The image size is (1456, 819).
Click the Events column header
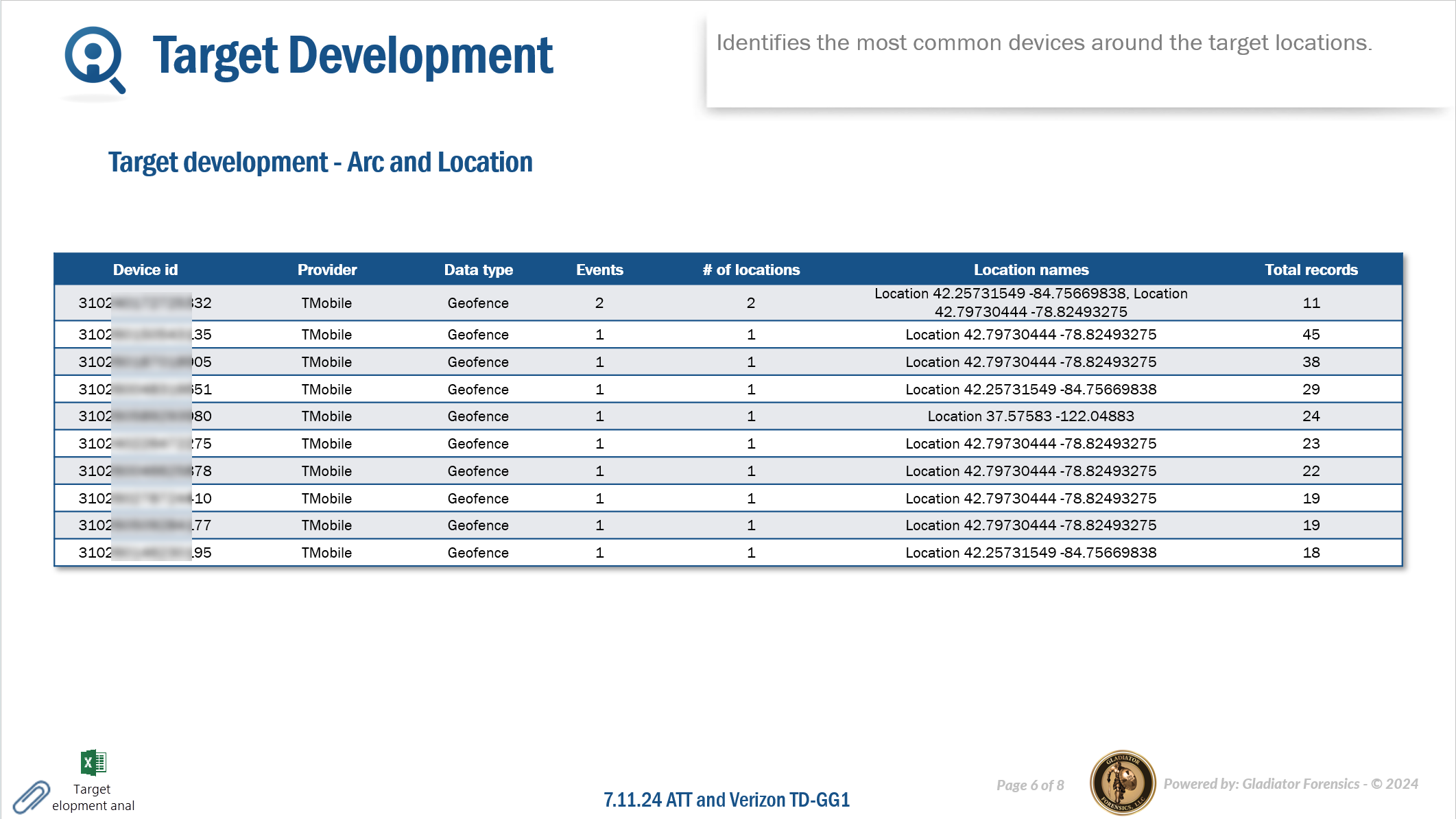pos(599,270)
